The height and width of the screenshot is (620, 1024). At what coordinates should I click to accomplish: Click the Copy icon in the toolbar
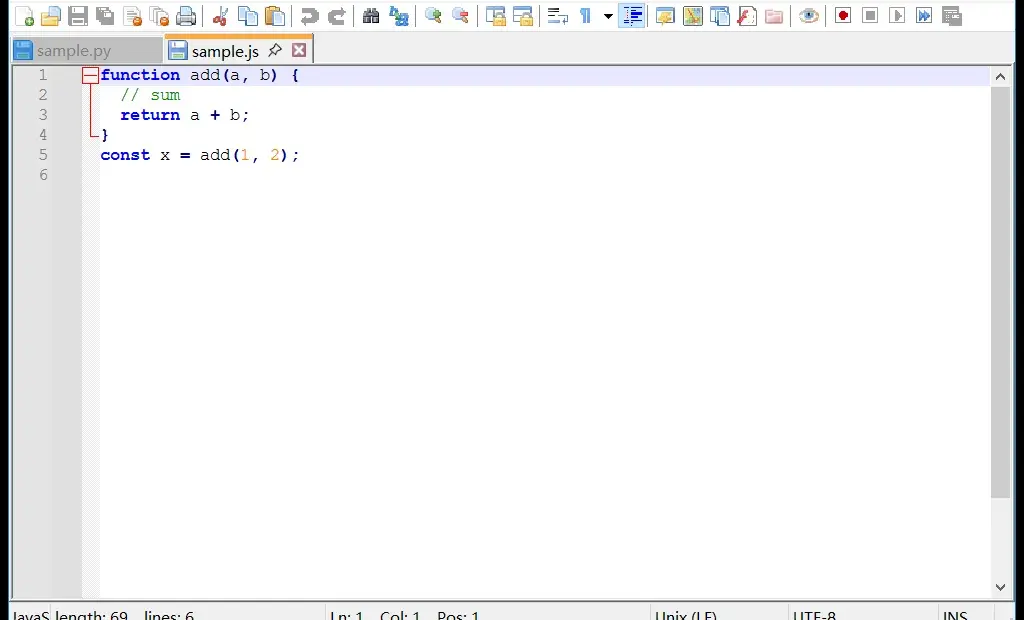point(248,16)
